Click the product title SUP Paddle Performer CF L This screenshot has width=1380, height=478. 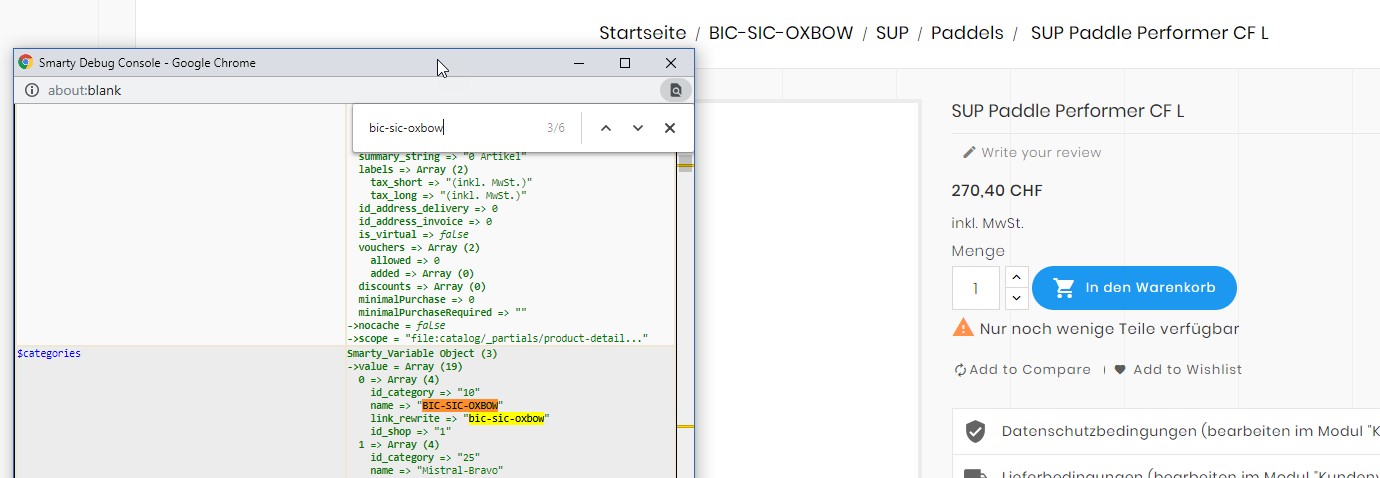click(1068, 111)
